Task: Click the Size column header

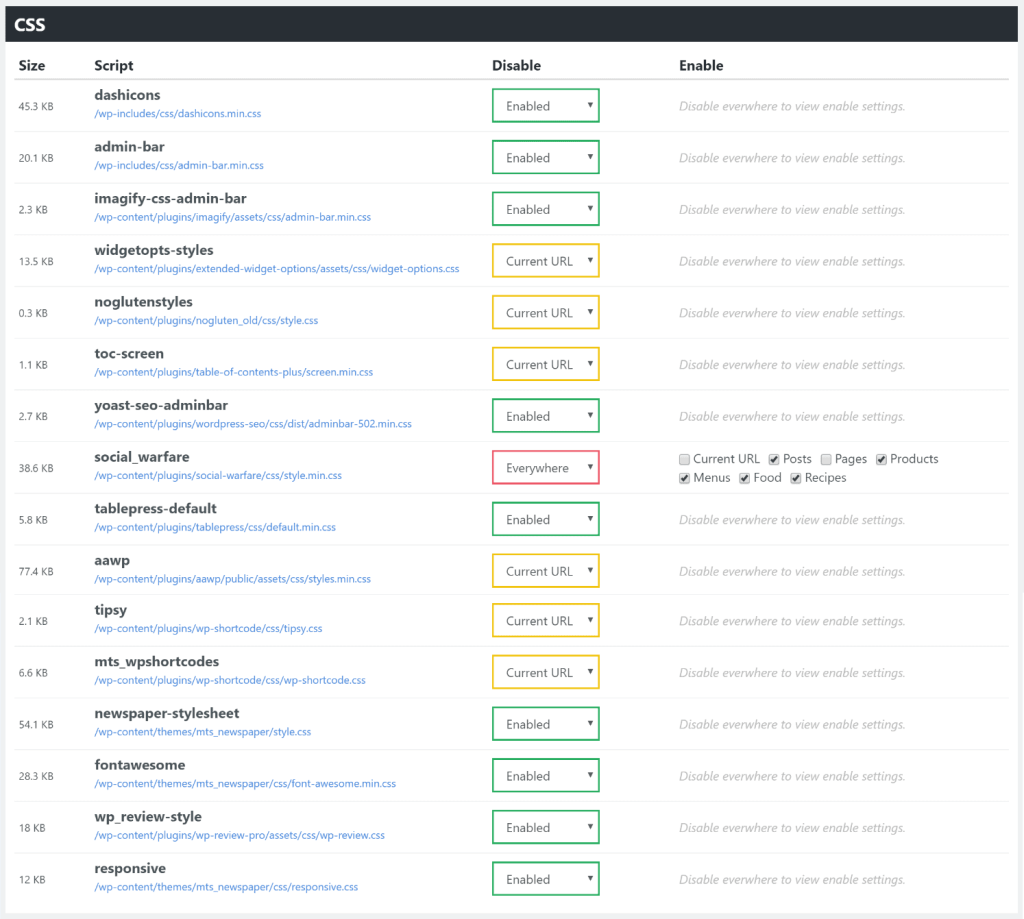Action: (32, 65)
